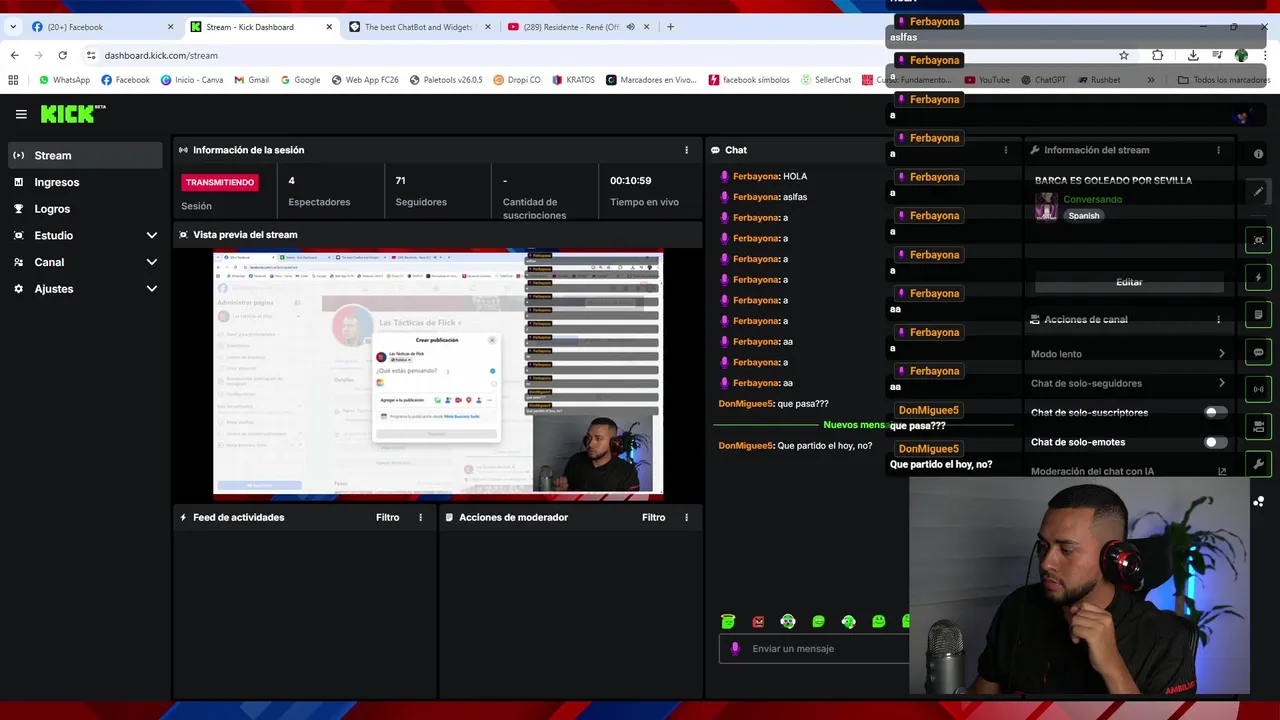Click Filtro in Feed de actividades
The height and width of the screenshot is (720, 1280).
click(x=387, y=517)
